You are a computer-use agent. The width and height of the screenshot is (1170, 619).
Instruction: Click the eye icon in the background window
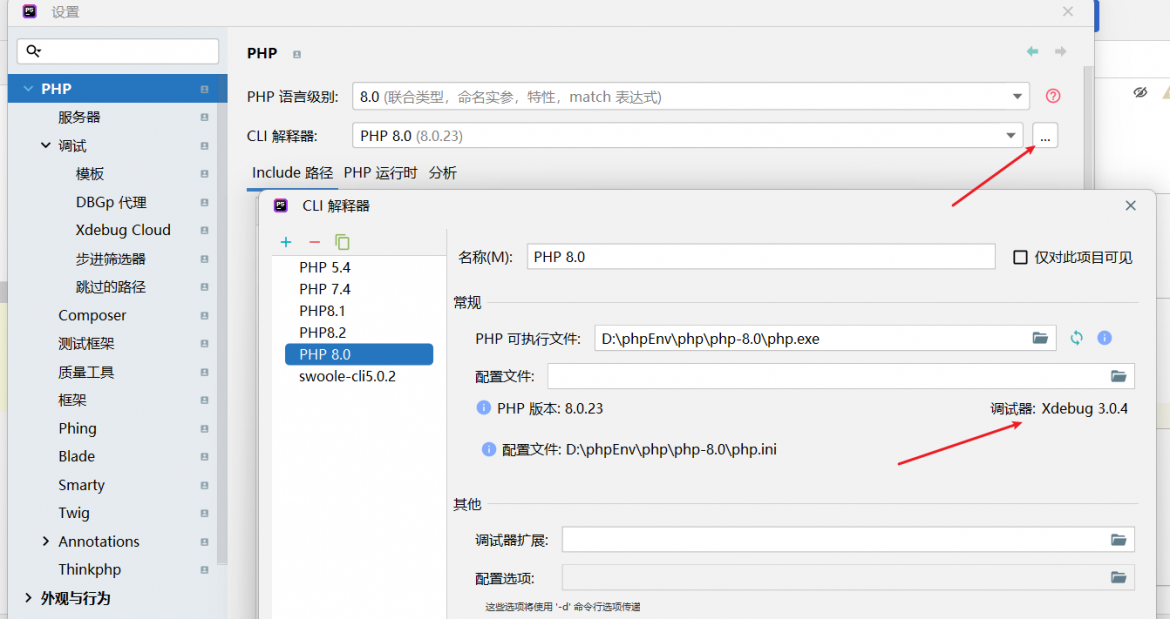pyautogui.click(x=1139, y=92)
